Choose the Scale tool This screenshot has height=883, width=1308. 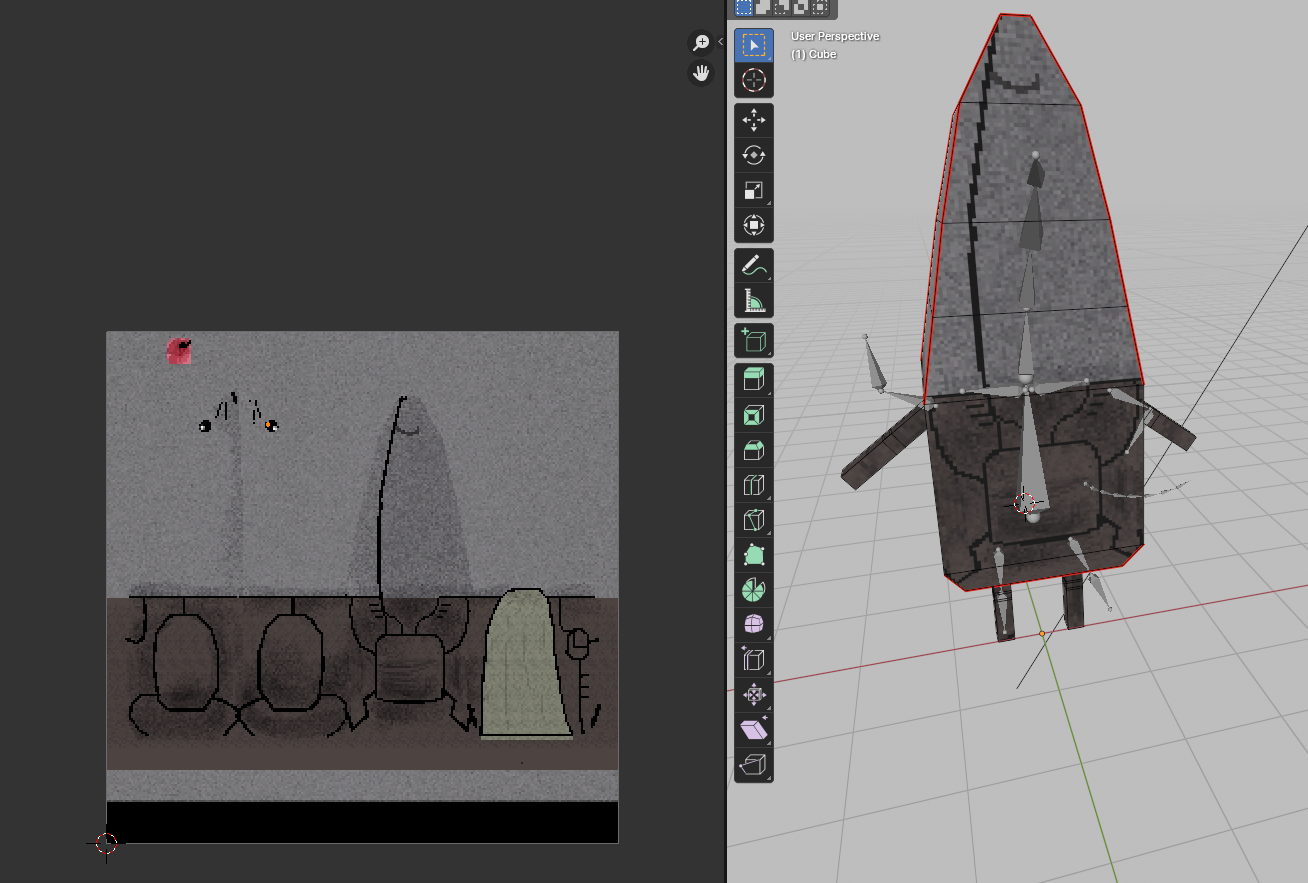(754, 190)
